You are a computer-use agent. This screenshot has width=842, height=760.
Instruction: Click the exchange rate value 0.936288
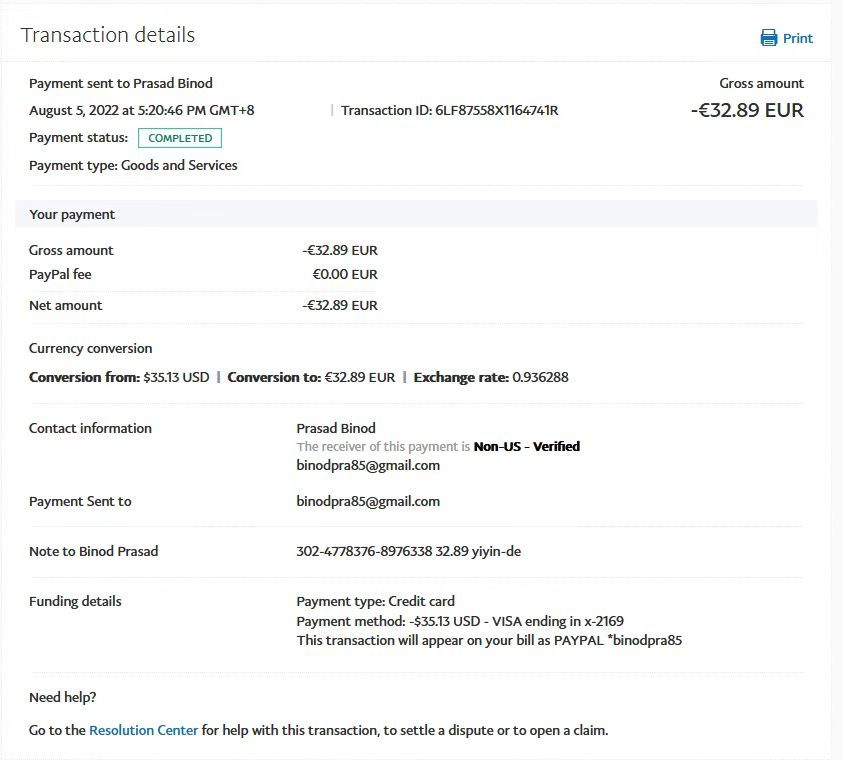tap(540, 378)
